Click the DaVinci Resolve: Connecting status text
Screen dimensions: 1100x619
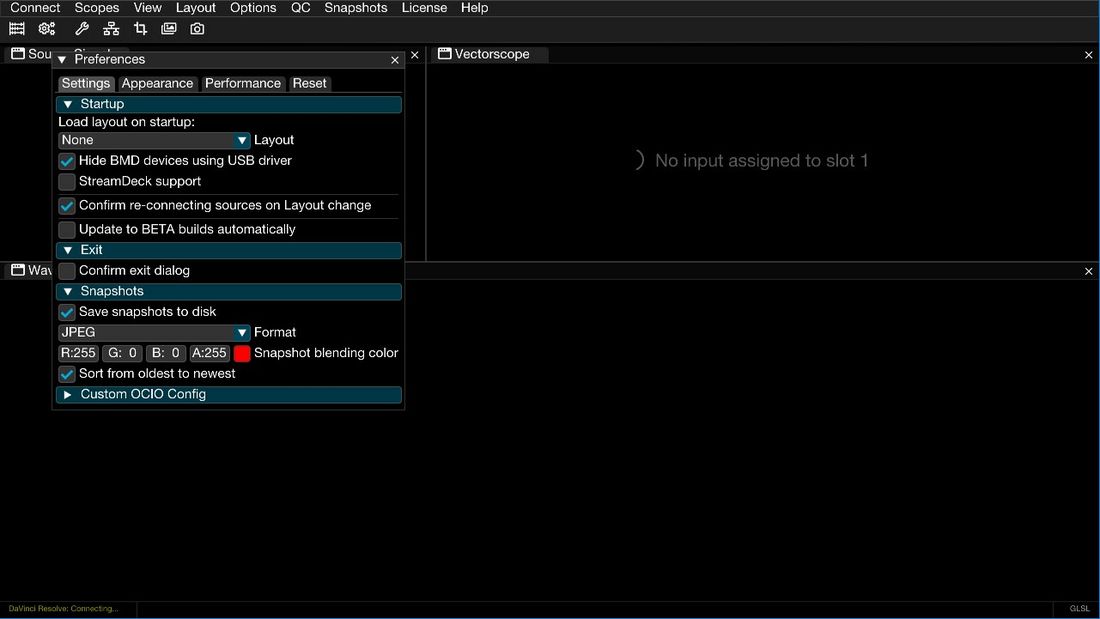64,608
